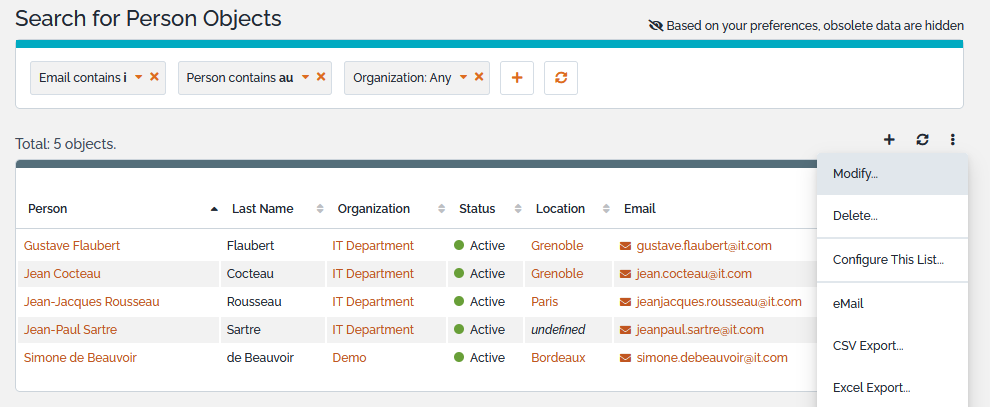This screenshot has height=407, width=990.
Task: Choose CSV Export... from menu
Action: click(x=867, y=346)
